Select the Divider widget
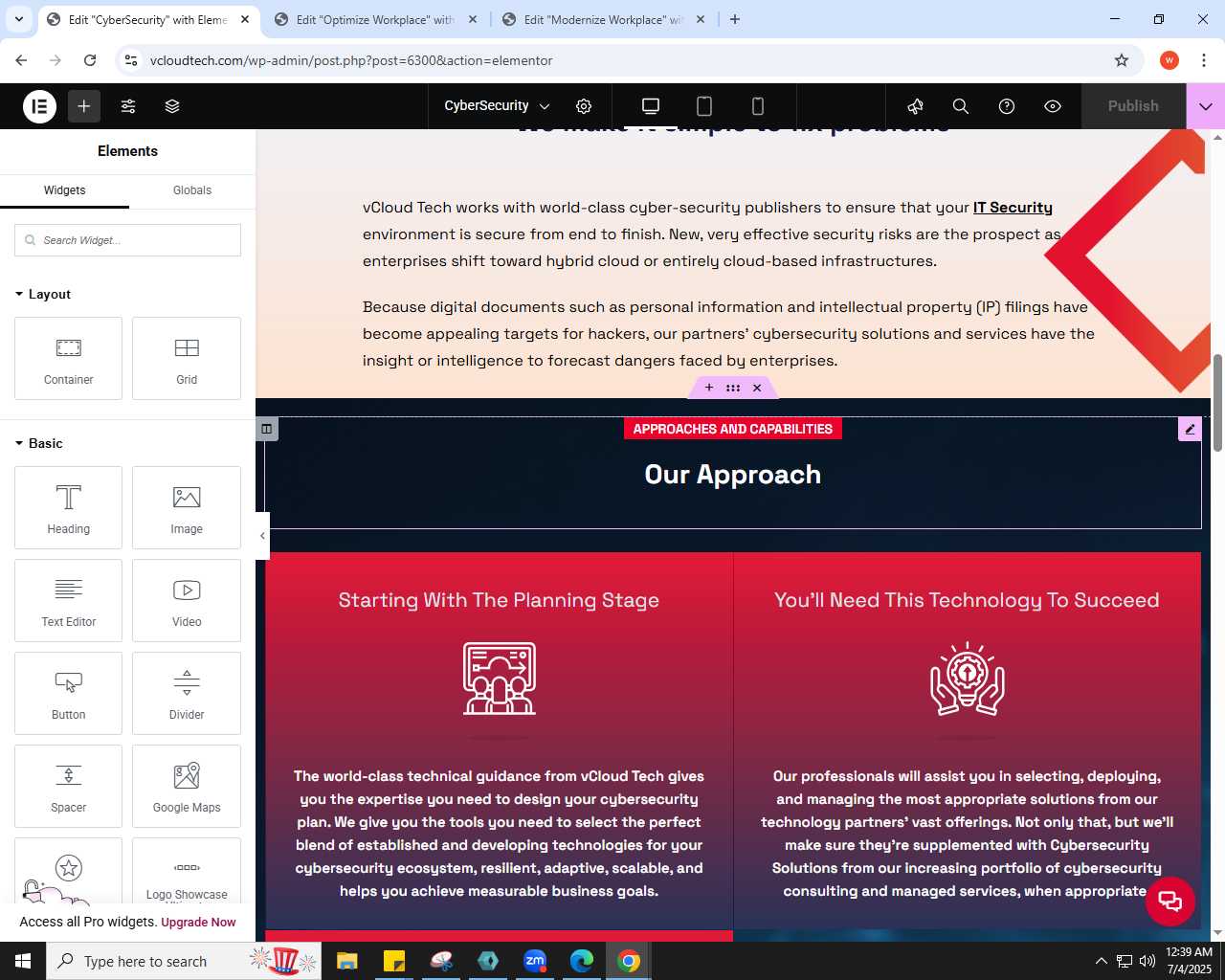 pos(187,694)
